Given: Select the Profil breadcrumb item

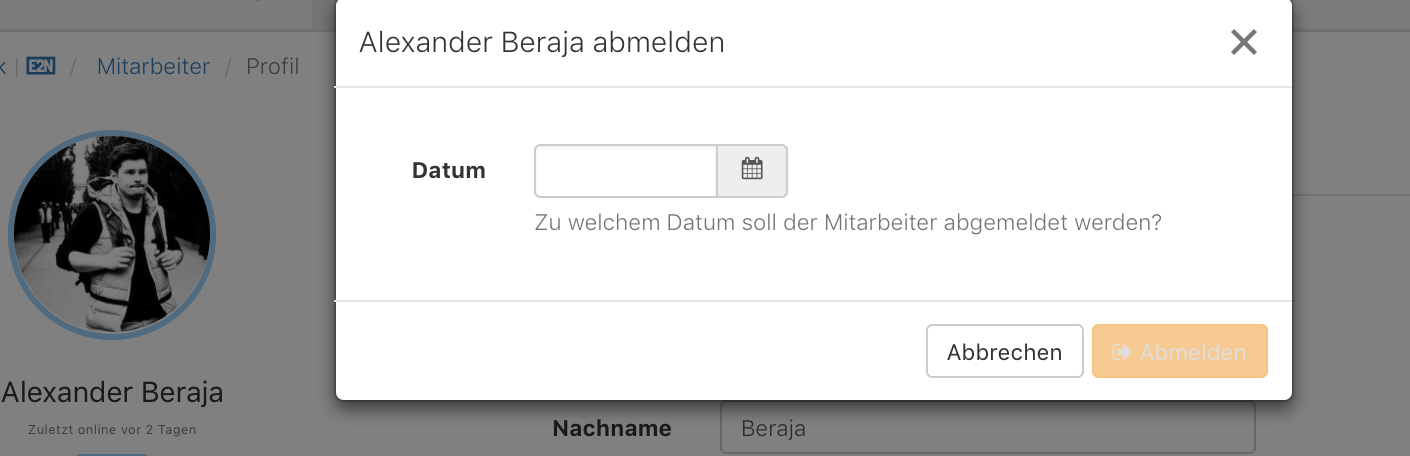Looking at the screenshot, I should (273, 67).
